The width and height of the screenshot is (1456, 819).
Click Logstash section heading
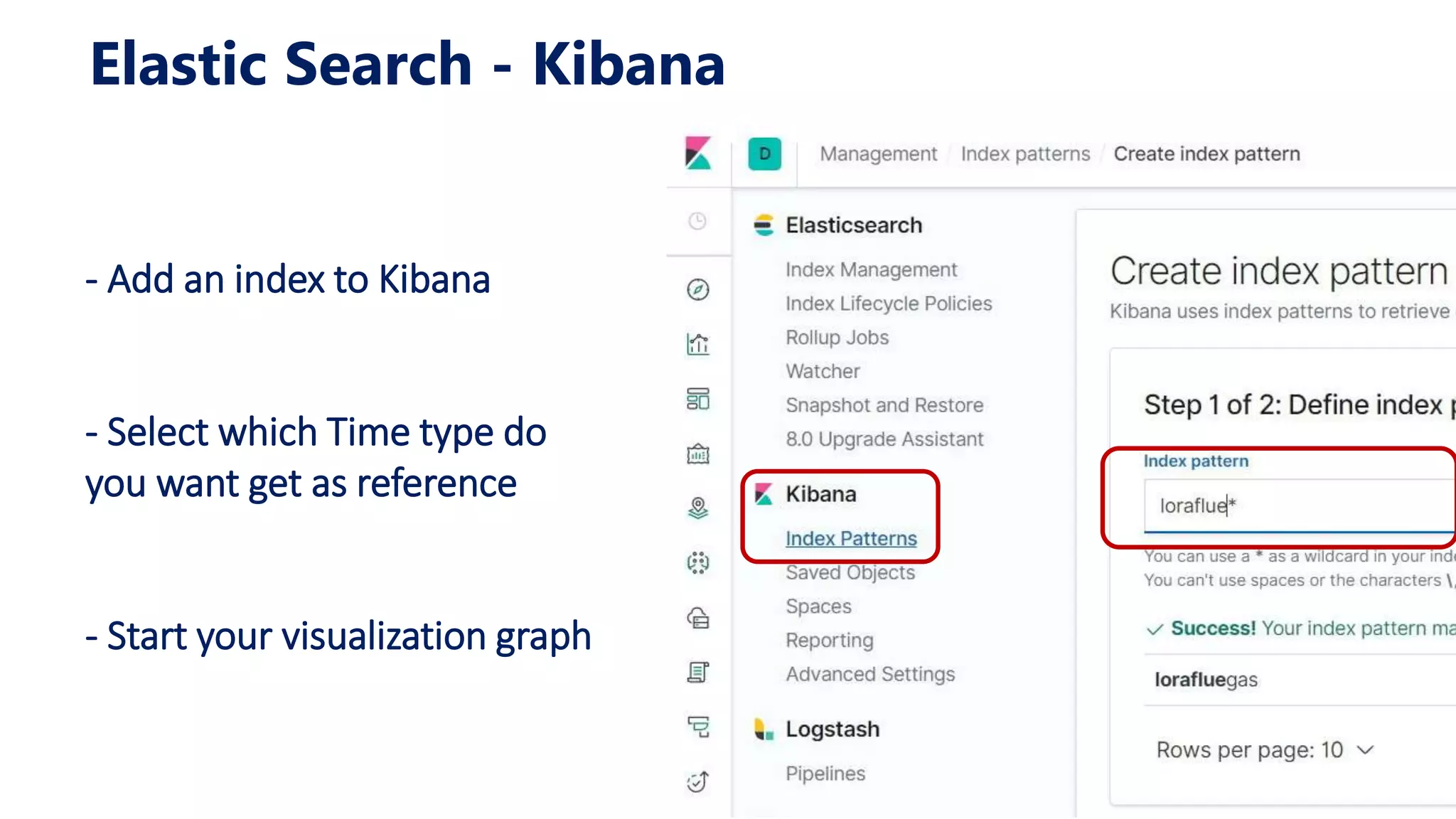pos(833,729)
